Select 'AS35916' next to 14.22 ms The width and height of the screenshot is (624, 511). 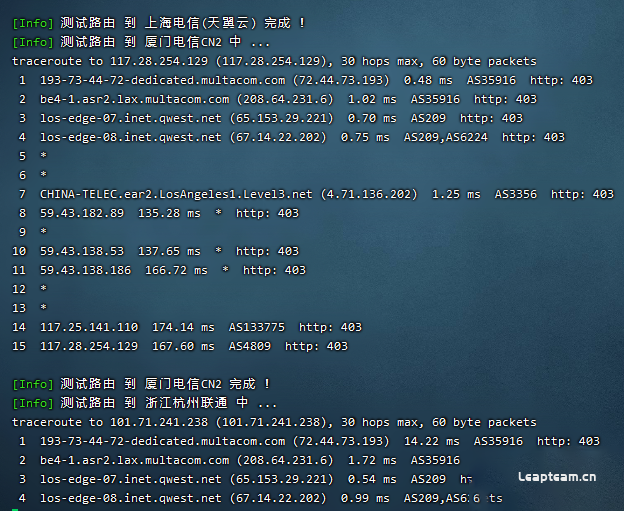pos(498,441)
